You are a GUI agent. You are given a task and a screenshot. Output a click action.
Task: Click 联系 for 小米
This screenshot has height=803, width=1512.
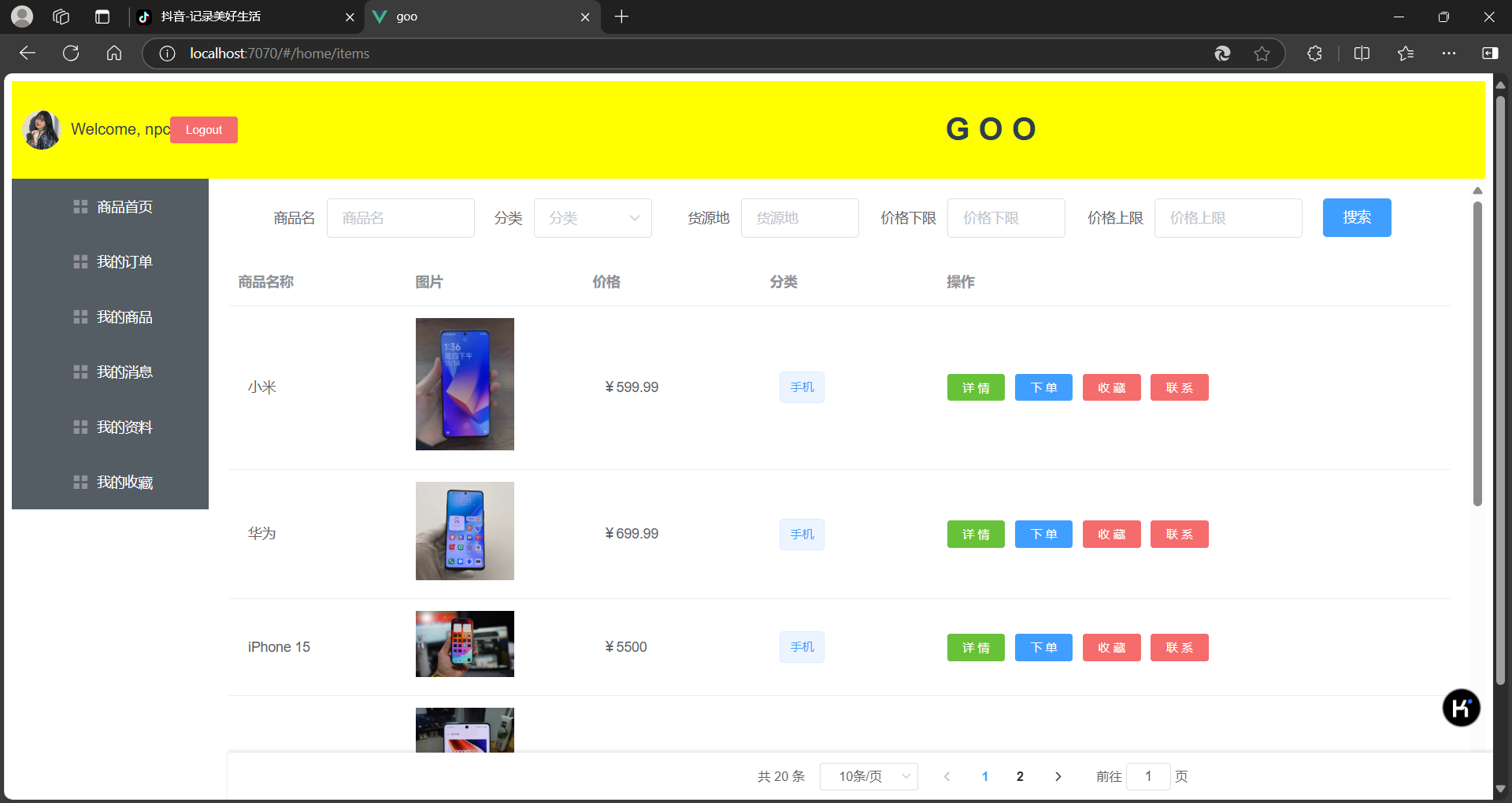pos(1180,388)
